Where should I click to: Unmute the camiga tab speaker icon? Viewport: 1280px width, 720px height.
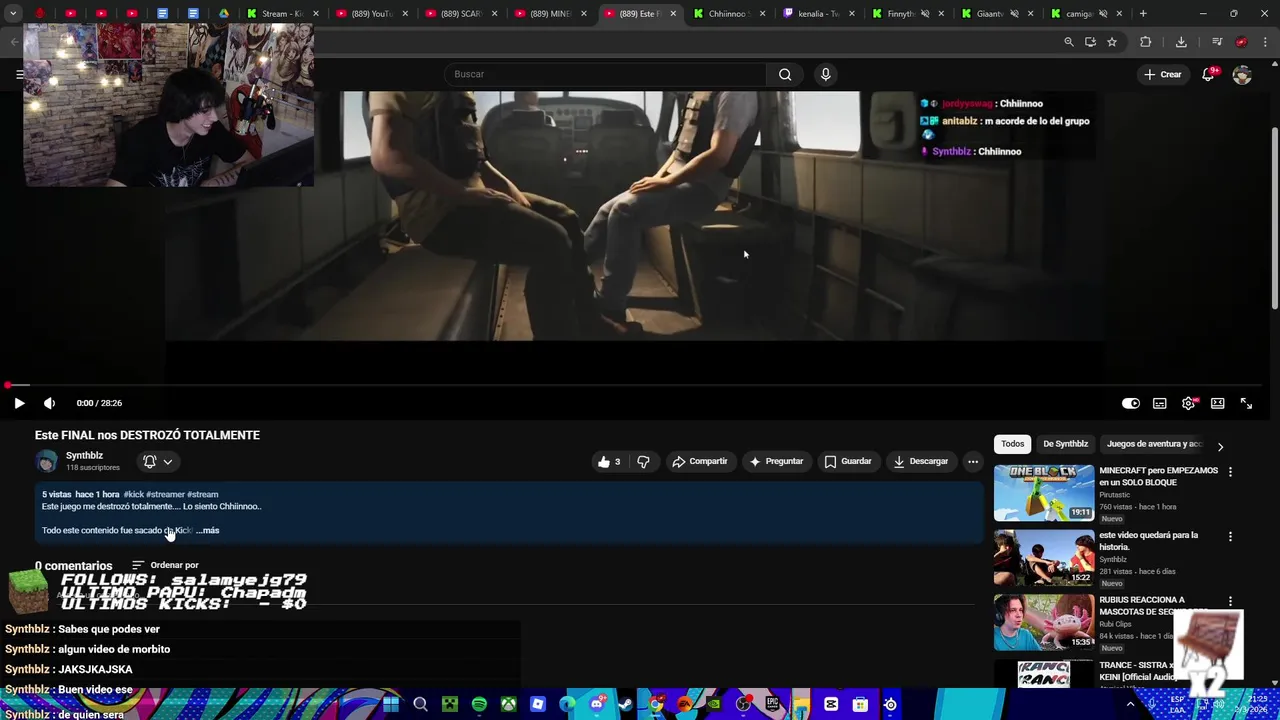[1103, 14]
